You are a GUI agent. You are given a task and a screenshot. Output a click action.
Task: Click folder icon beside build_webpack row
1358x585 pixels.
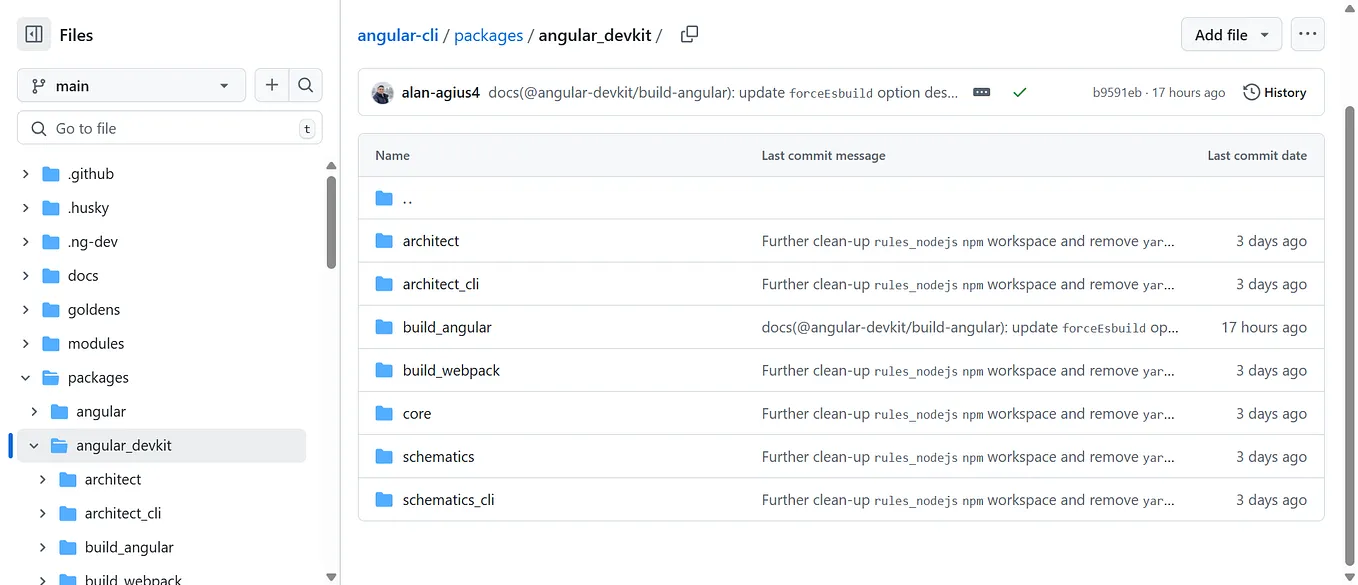[384, 370]
